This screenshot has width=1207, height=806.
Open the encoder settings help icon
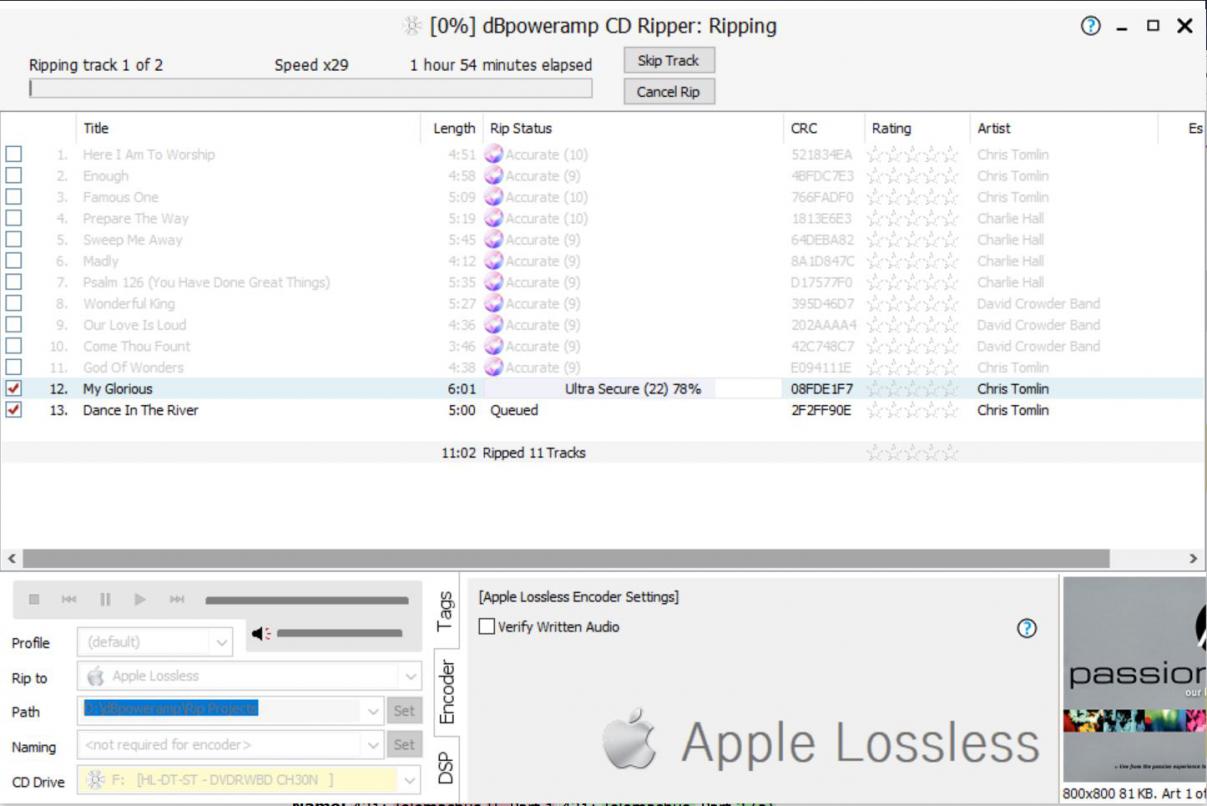1026,628
